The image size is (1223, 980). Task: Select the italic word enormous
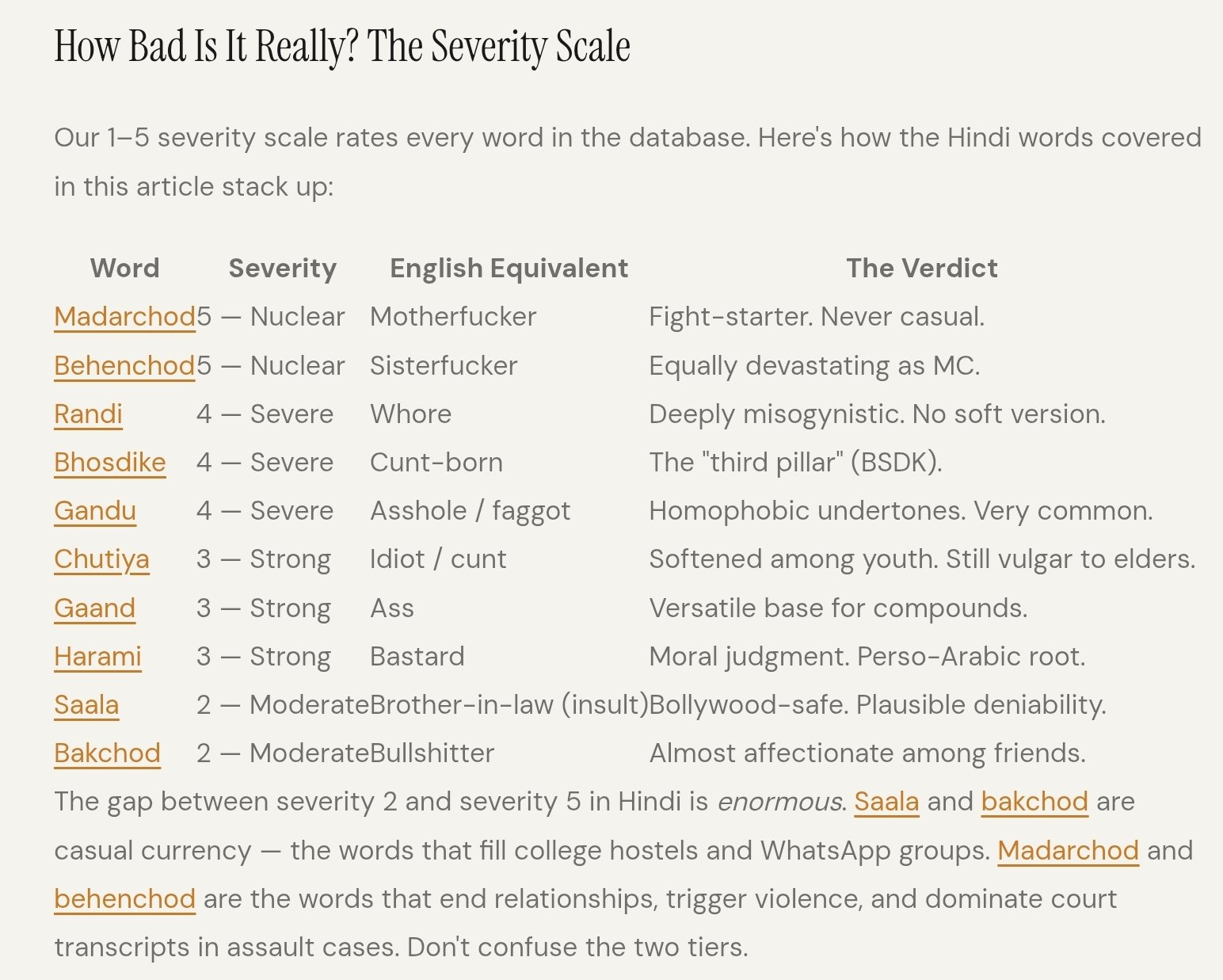click(x=780, y=802)
